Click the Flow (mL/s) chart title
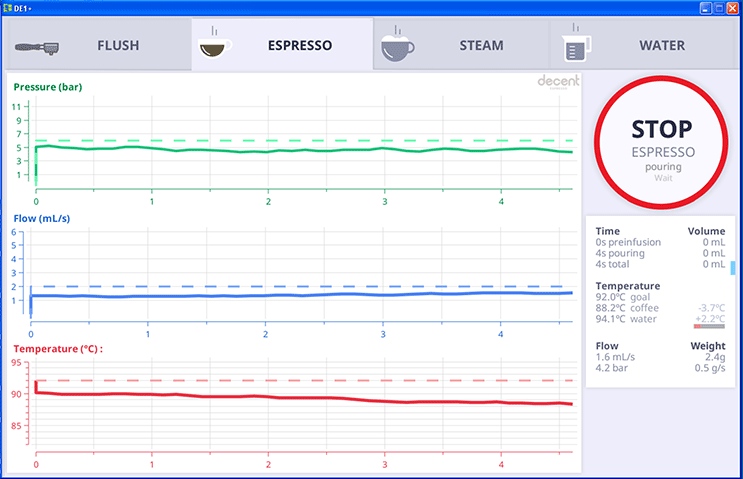Image resolution: width=743 pixels, height=479 pixels. (42, 219)
